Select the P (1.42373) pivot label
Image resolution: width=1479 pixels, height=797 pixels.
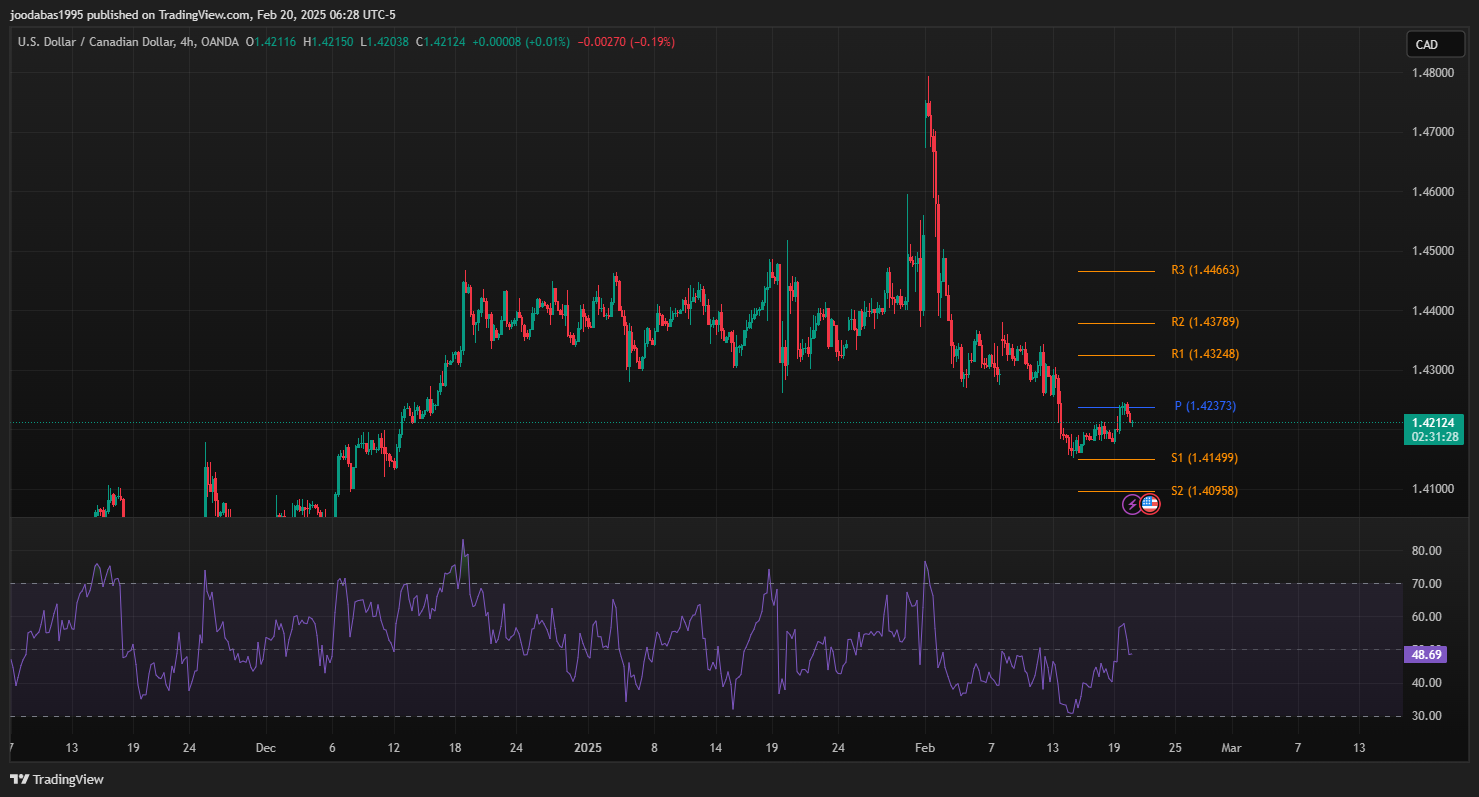point(1205,406)
